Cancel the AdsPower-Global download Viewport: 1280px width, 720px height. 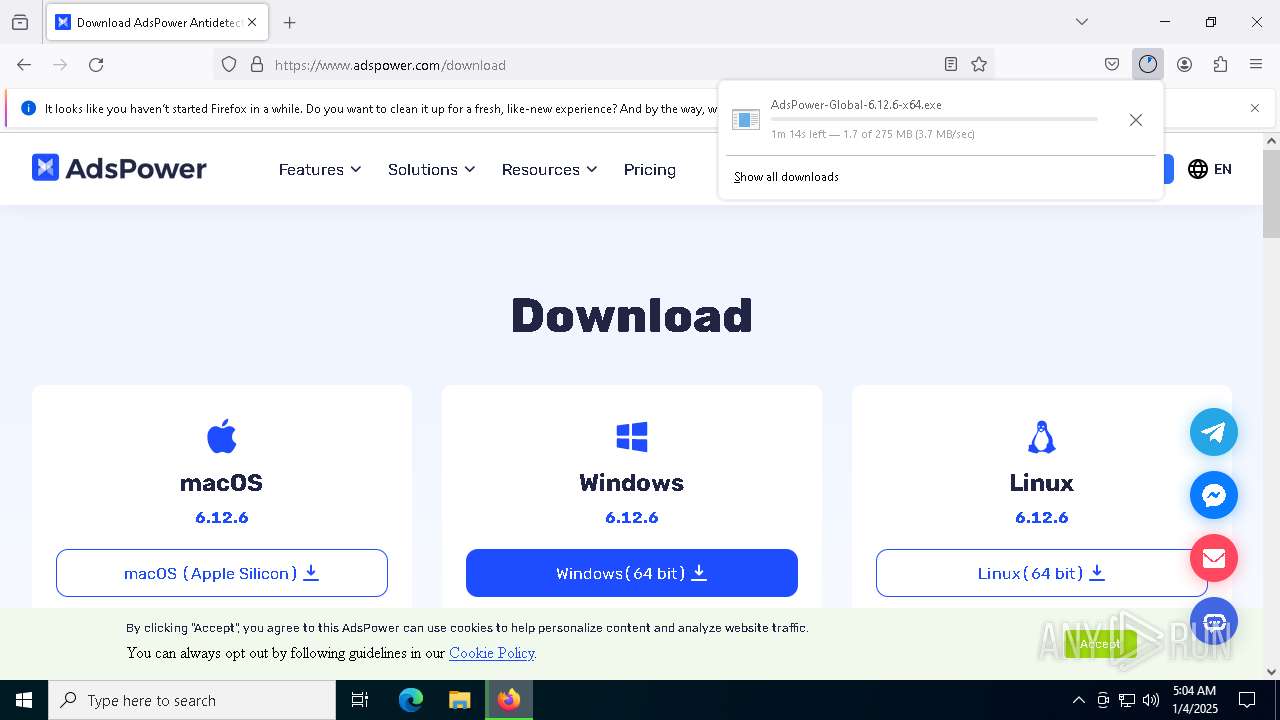(x=1135, y=120)
